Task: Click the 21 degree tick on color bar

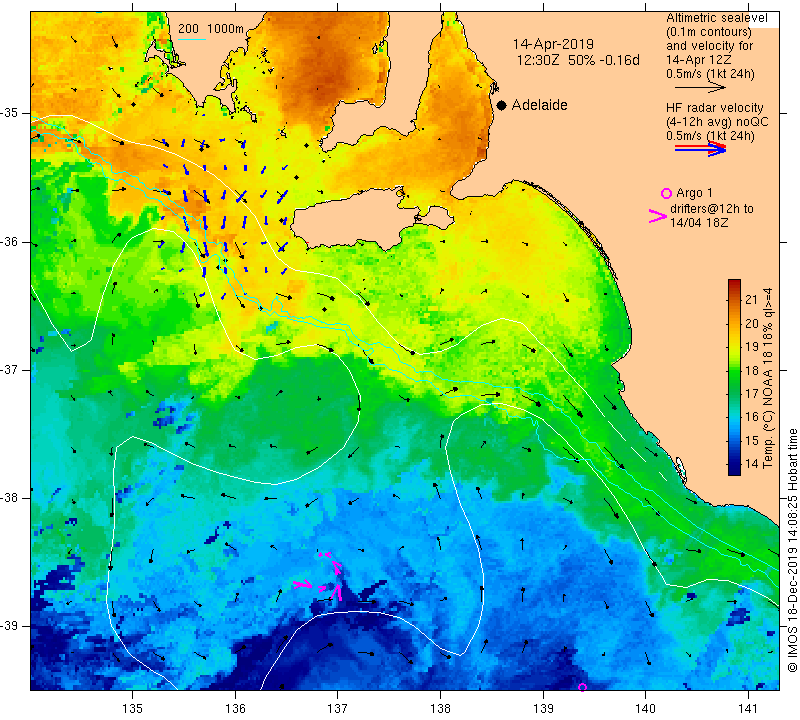Action: pyautogui.click(x=751, y=300)
